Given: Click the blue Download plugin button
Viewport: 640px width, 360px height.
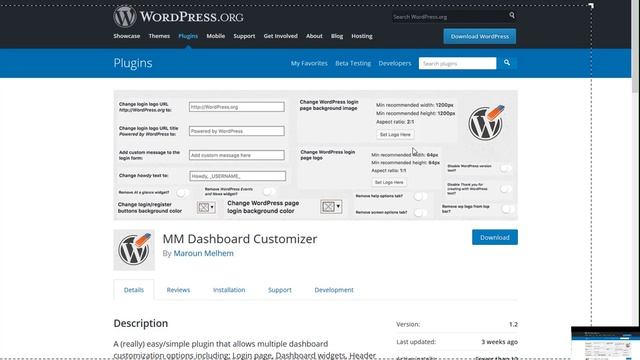Looking at the screenshot, I should (495, 237).
